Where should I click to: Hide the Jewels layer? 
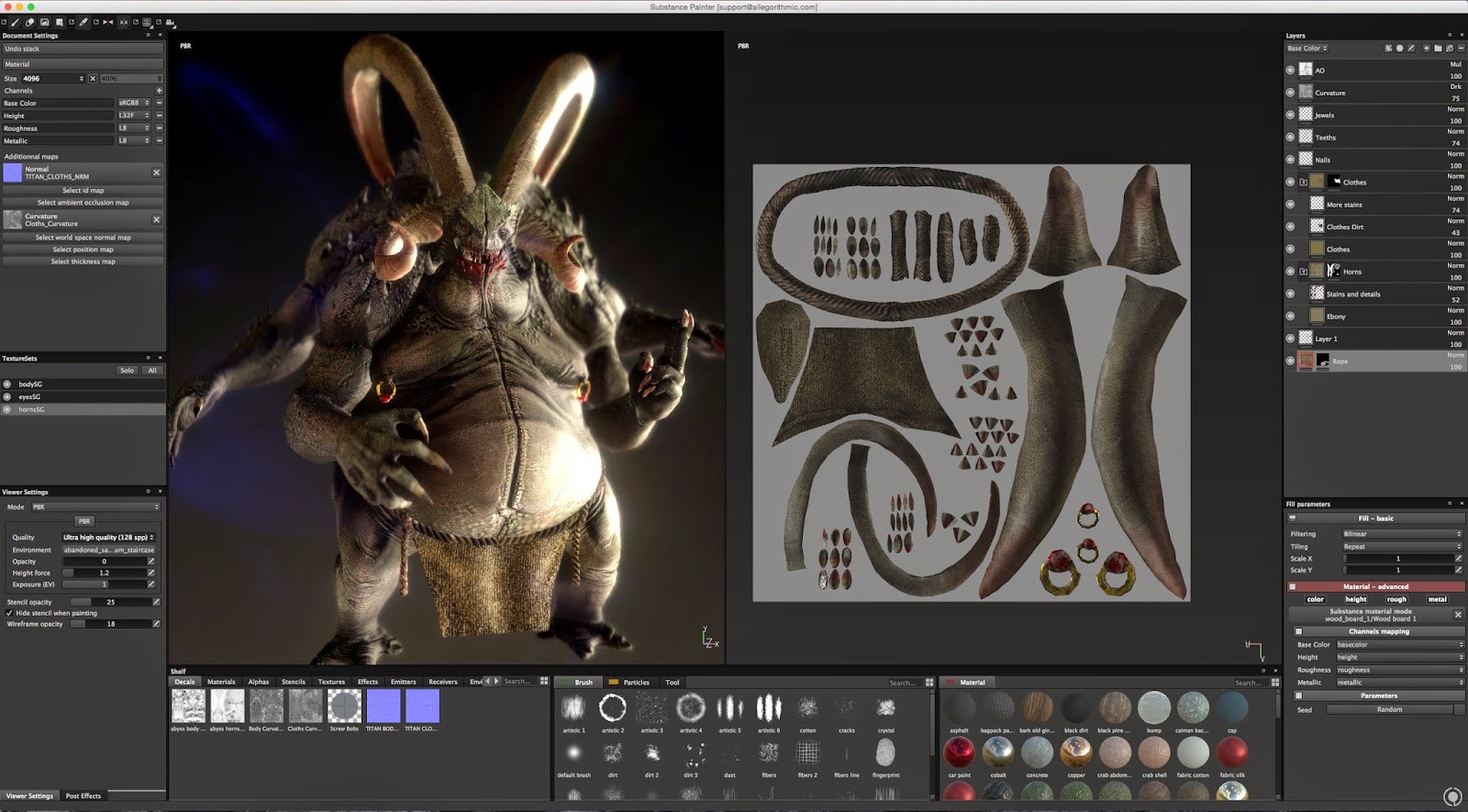1290,116
